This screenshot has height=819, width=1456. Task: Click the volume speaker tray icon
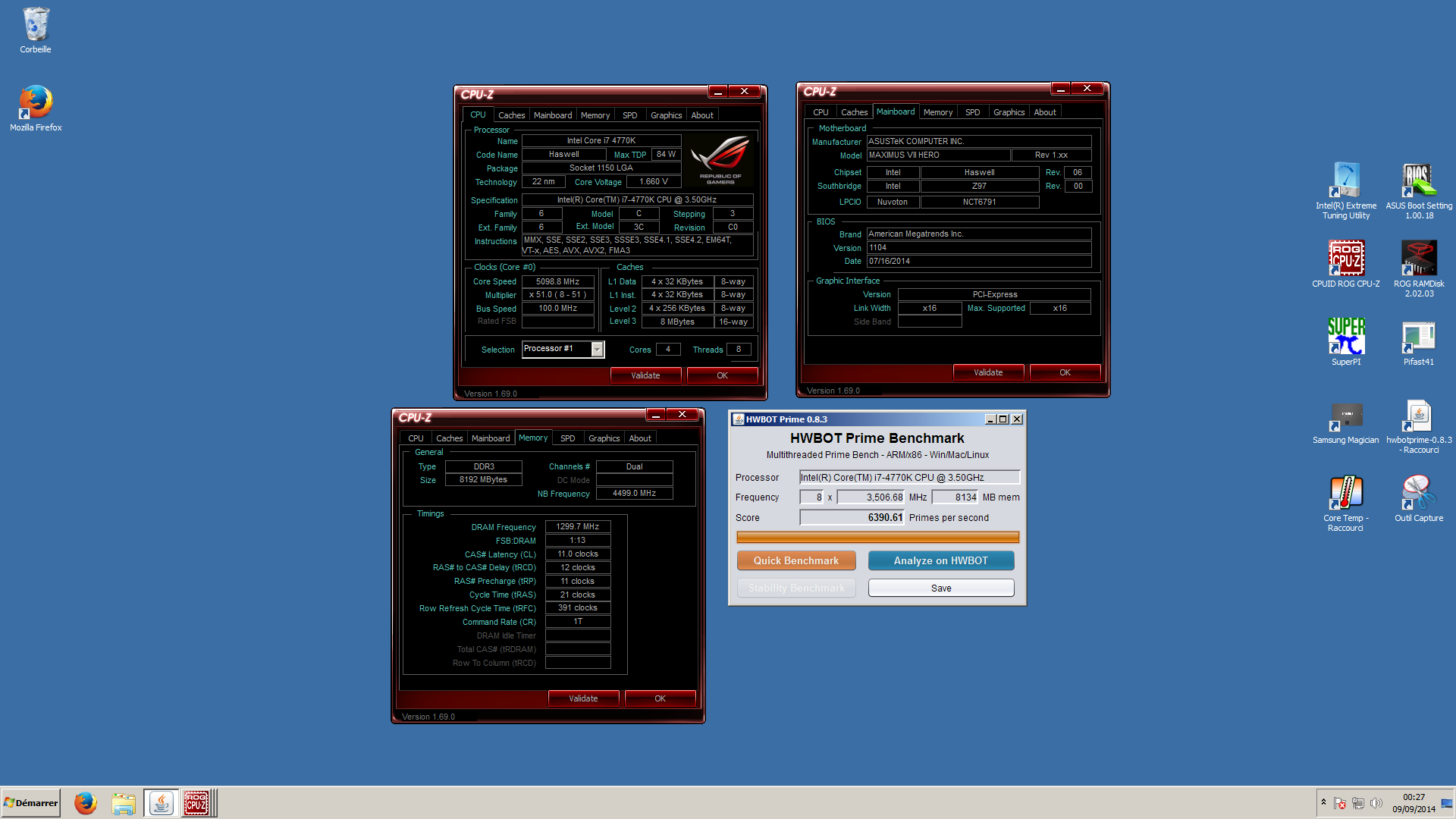click(x=1376, y=803)
